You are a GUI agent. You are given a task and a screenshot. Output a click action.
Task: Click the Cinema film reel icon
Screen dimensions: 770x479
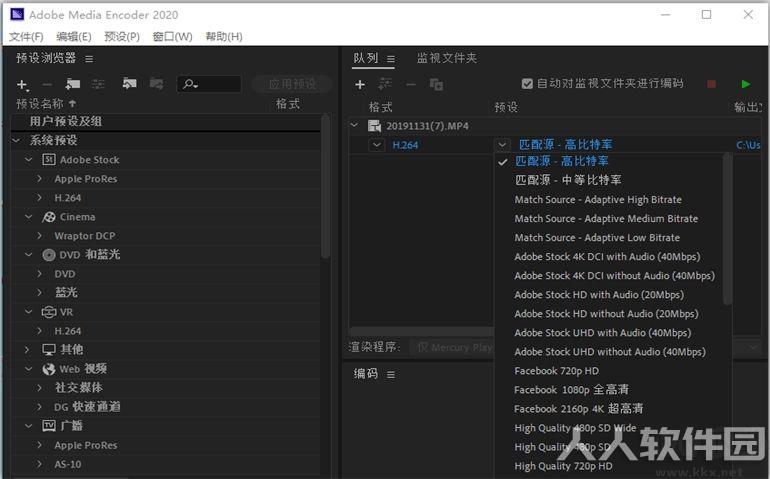point(49,217)
